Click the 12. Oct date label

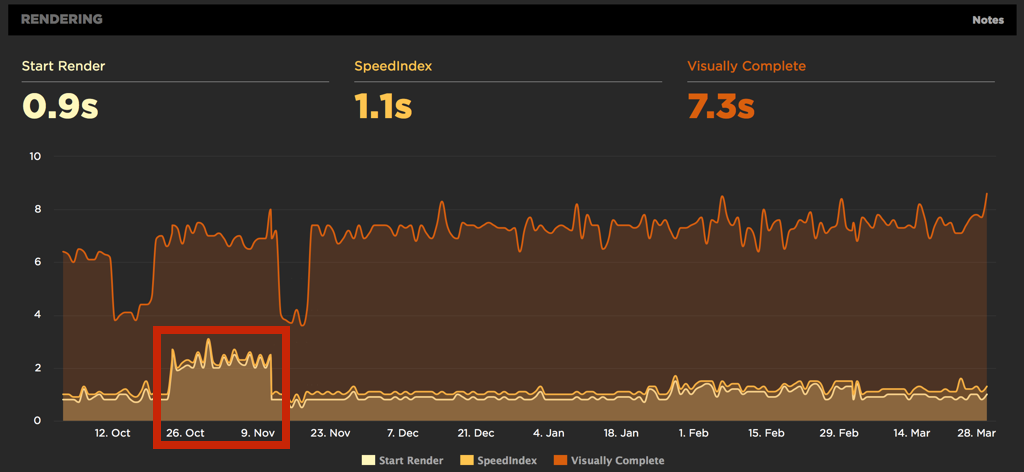click(112, 433)
